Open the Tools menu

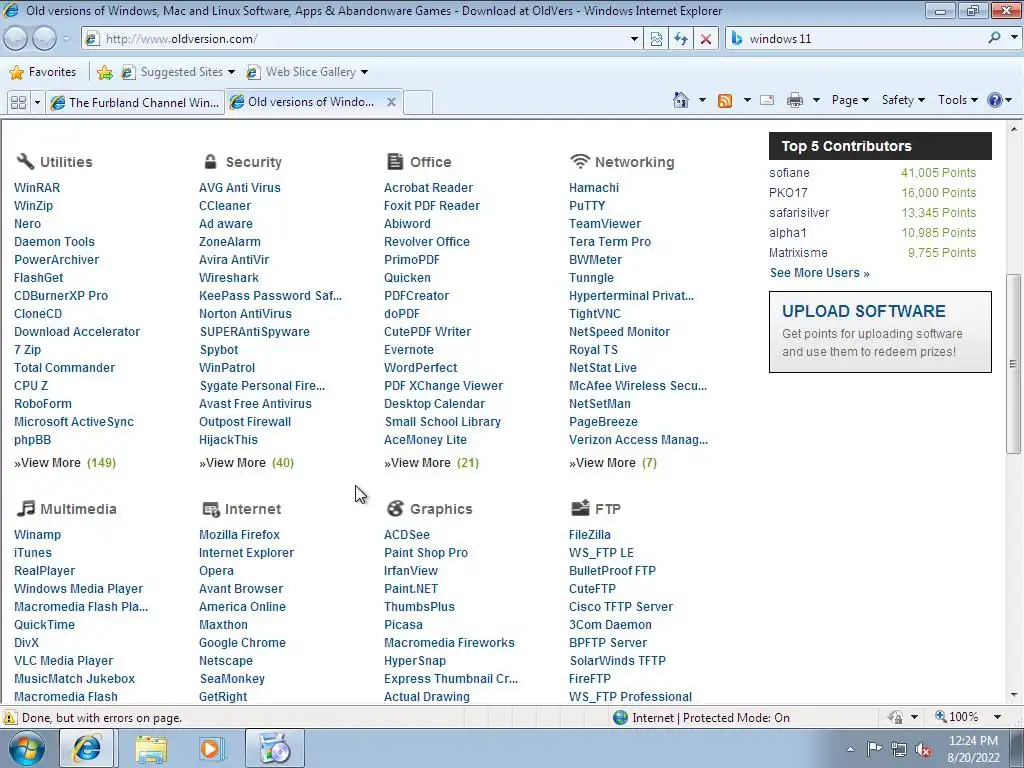957,100
